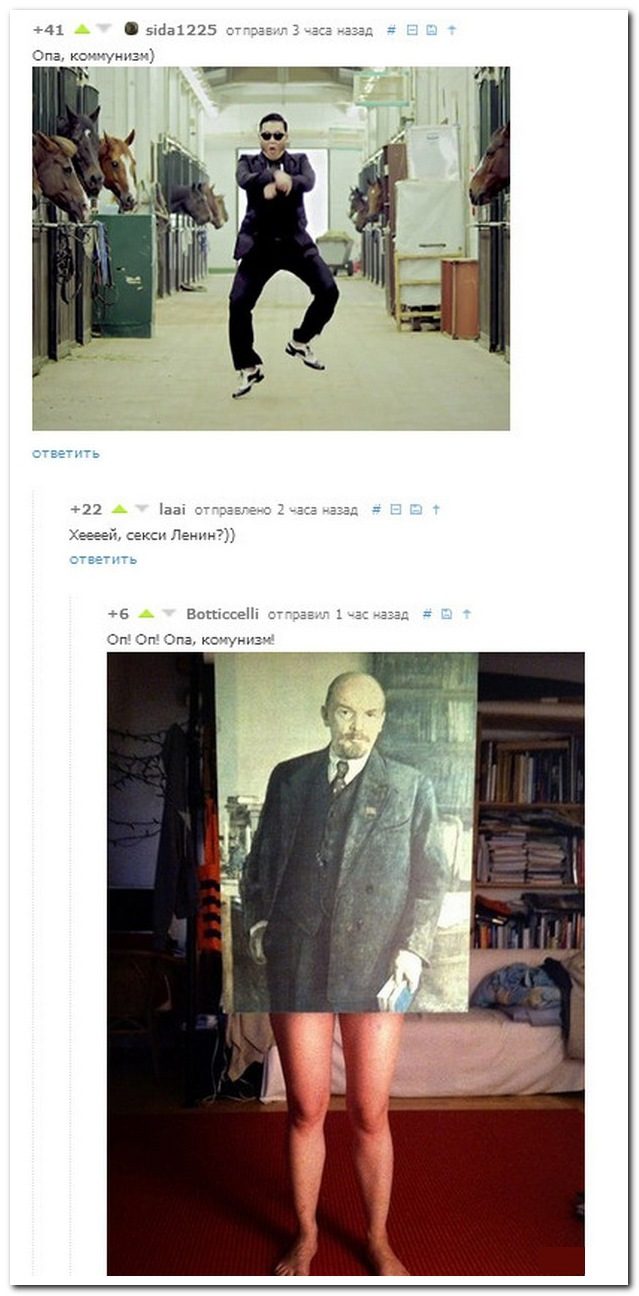Save sida1225's comment with the floppy icon
639x1296 pixels.
pyautogui.click(x=431, y=30)
